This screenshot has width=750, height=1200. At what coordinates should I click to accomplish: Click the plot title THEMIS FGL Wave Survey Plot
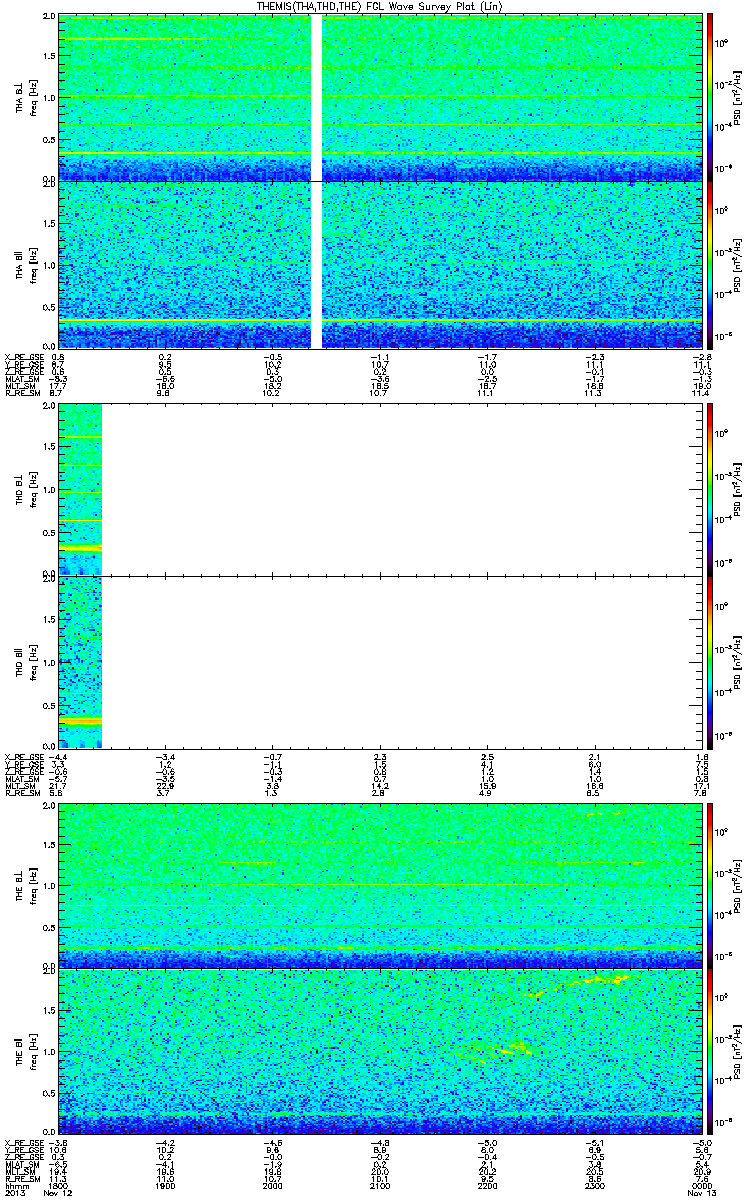pyautogui.click(x=381, y=7)
